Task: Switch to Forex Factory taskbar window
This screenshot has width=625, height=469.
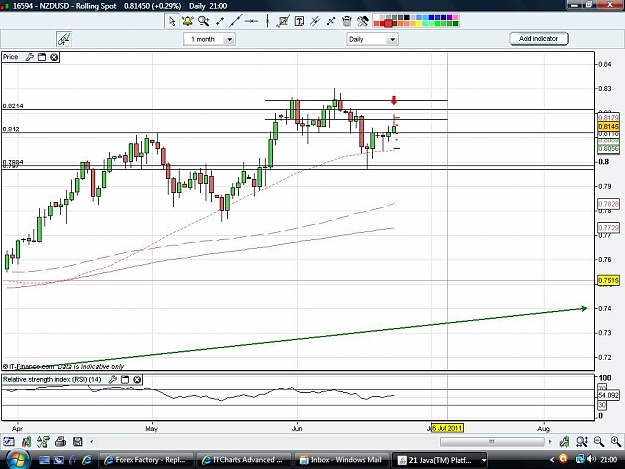Action: click(146, 460)
